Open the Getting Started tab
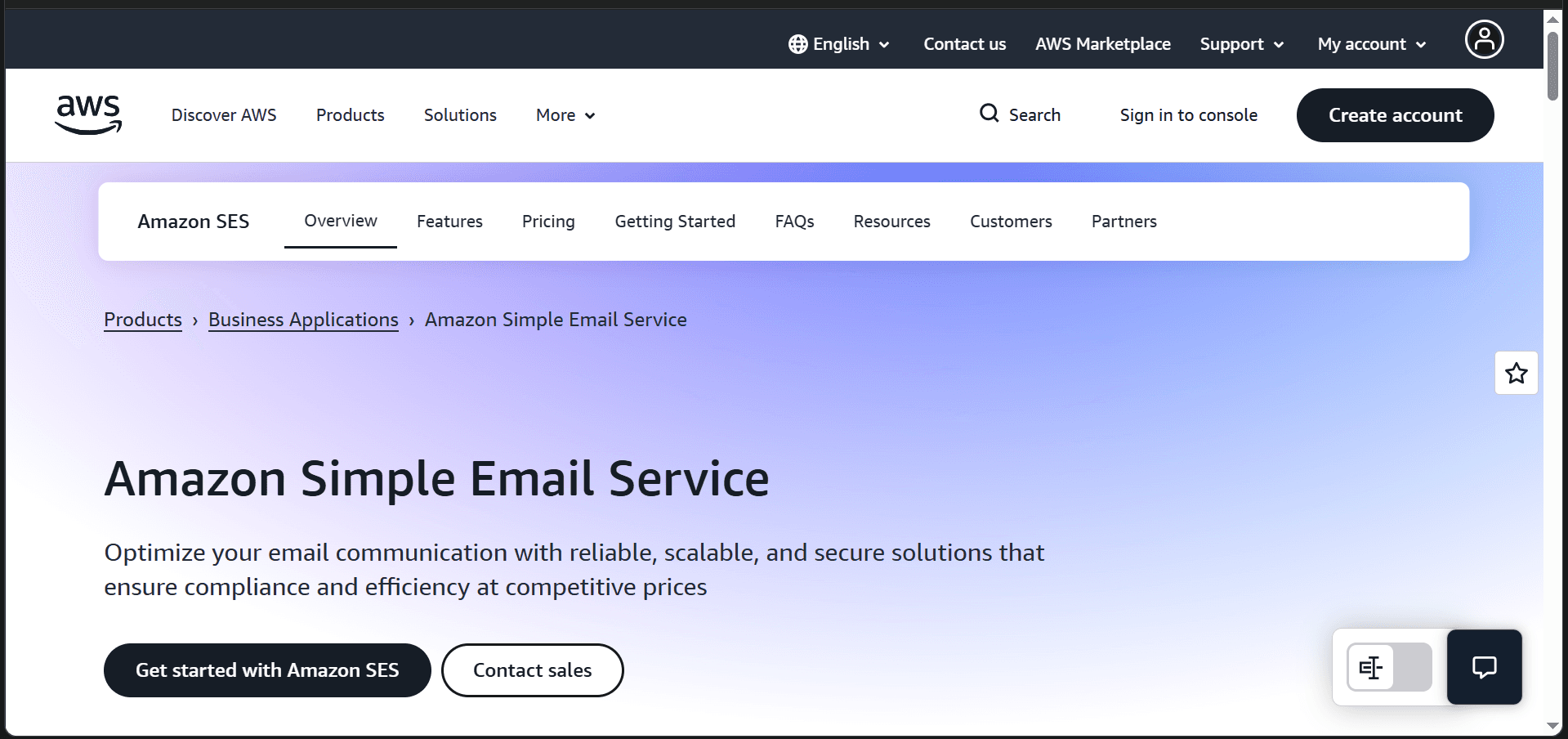 click(675, 222)
